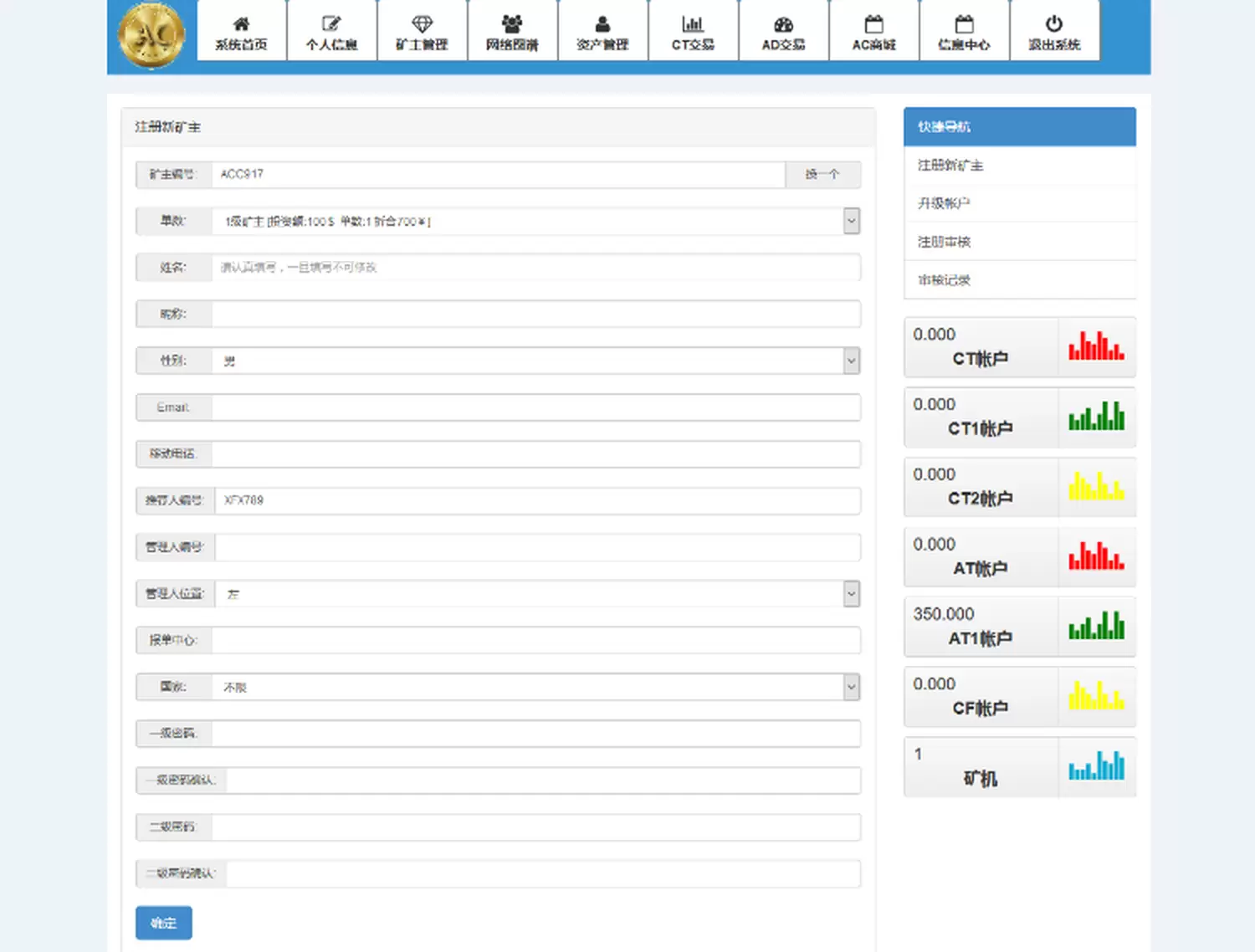1255x952 pixels.
Task: Go to 审核记录 in quick navigation
Action: [944, 280]
